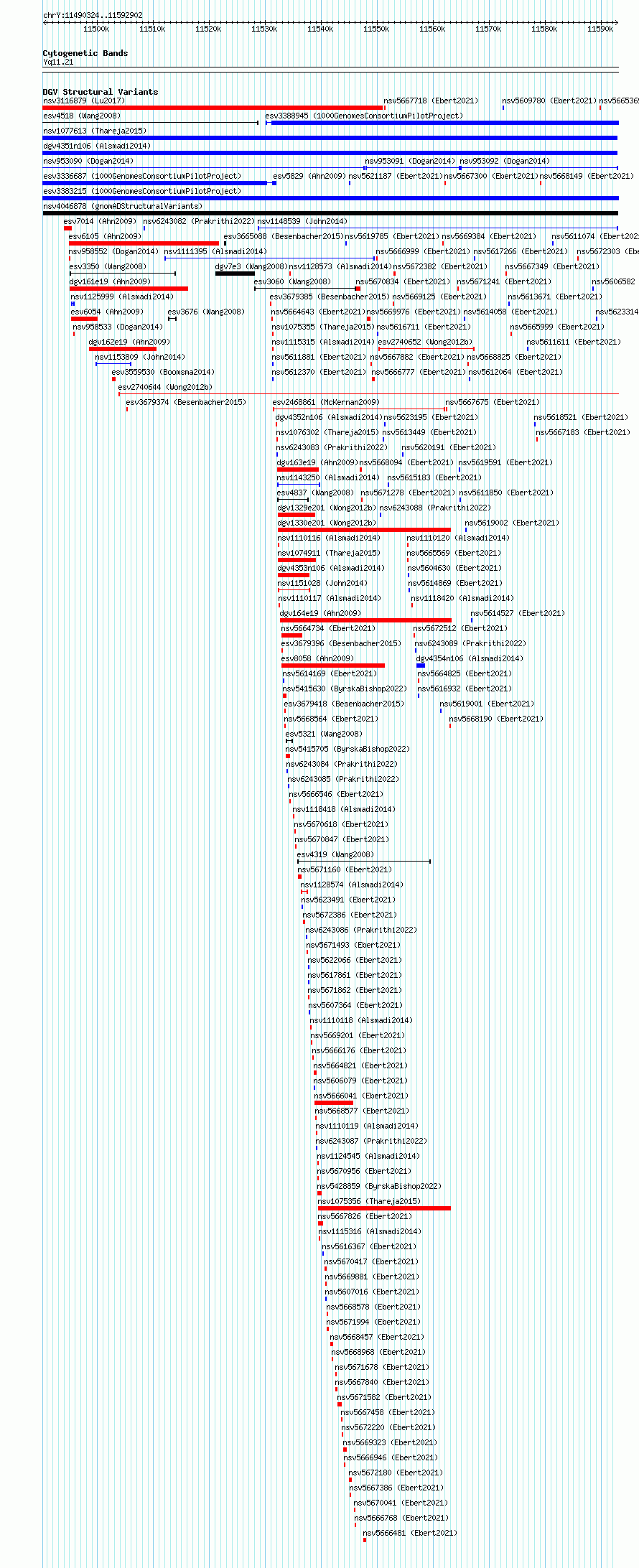Select nsv1118420 (Alsmadi2014) label

click(462, 598)
